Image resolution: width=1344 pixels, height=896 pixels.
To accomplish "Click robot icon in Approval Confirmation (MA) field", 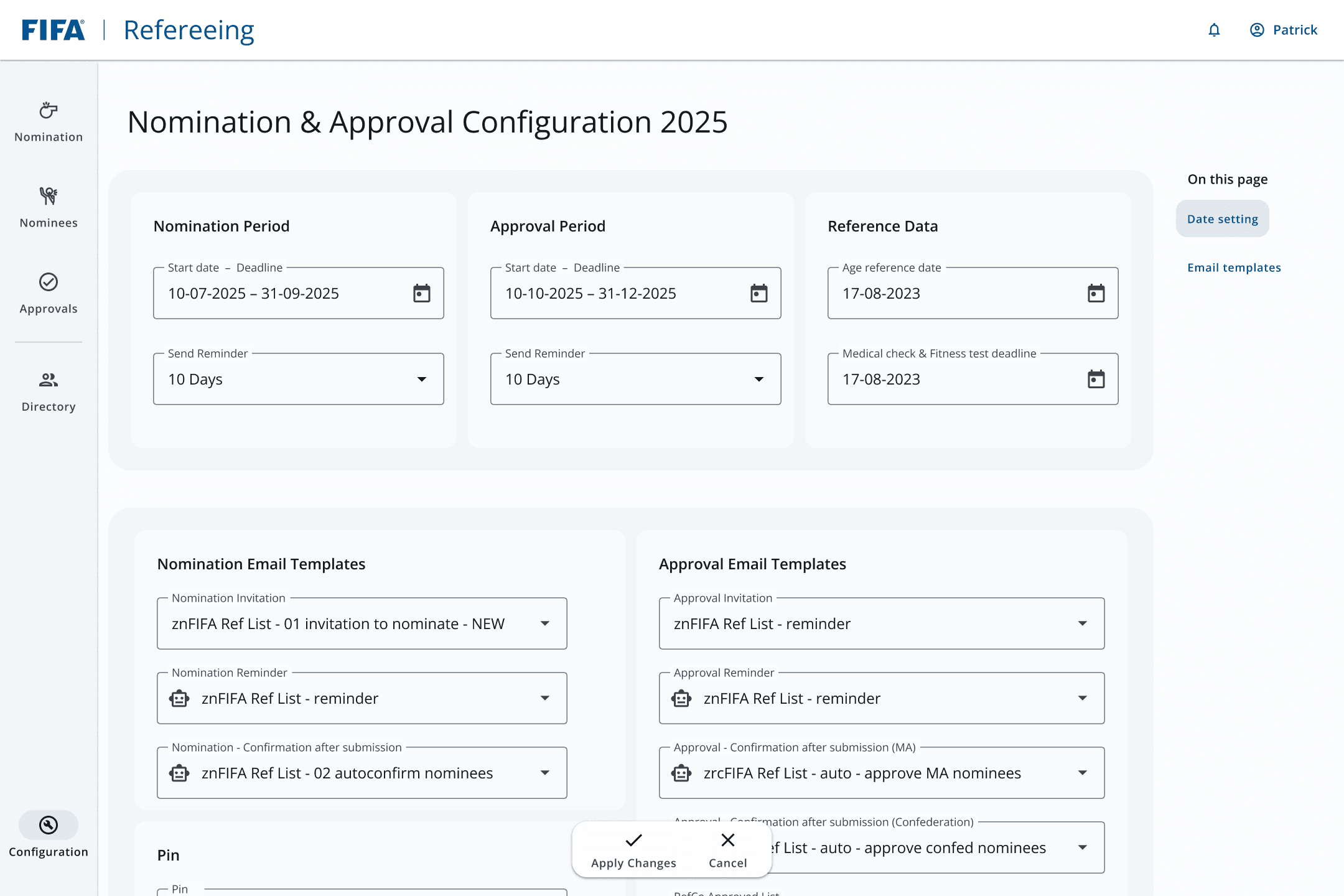I will click(681, 773).
